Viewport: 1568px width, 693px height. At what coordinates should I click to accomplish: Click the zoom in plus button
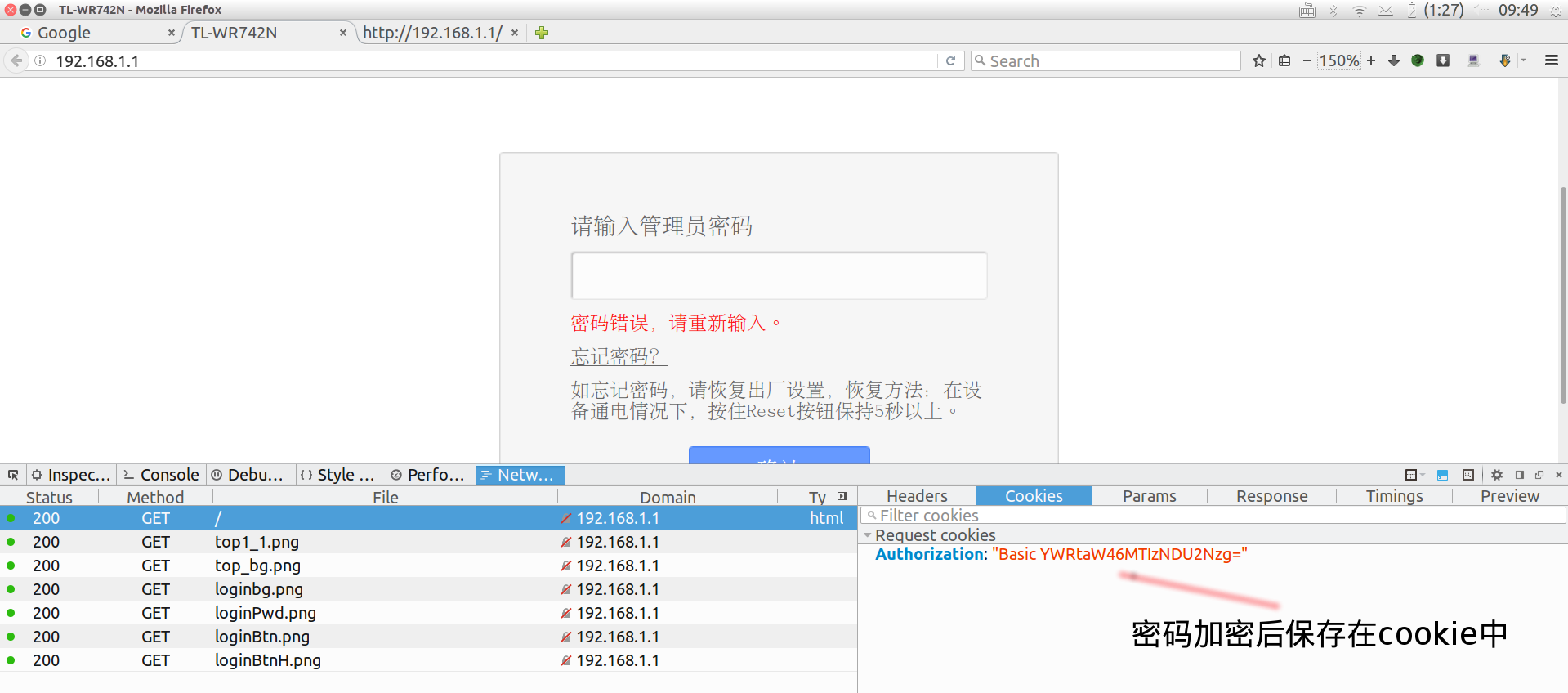(1371, 61)
